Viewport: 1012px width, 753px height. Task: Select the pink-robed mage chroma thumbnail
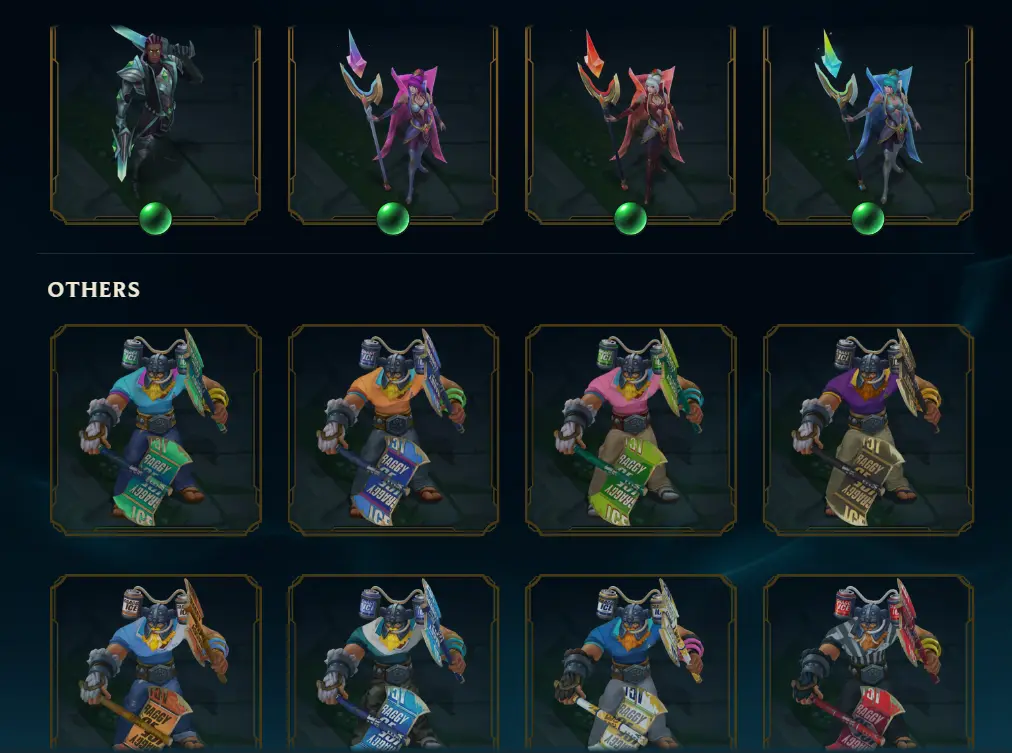(x=393, y=125)
